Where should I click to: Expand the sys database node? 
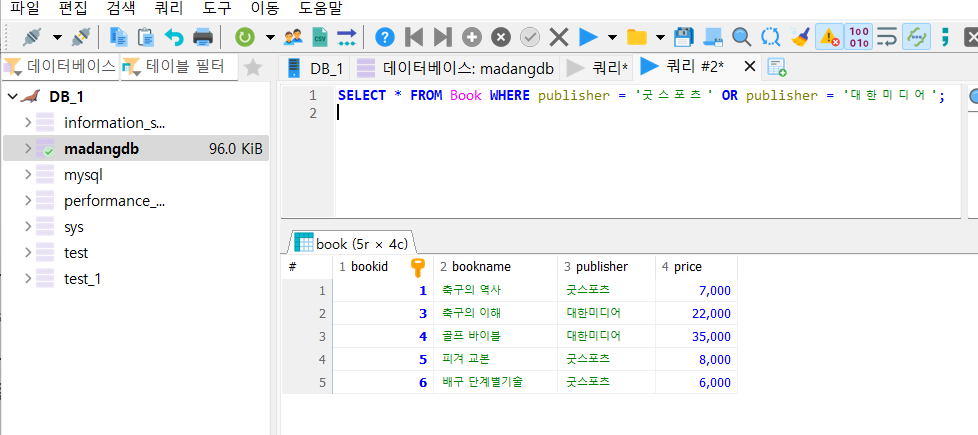coord(28,227)
